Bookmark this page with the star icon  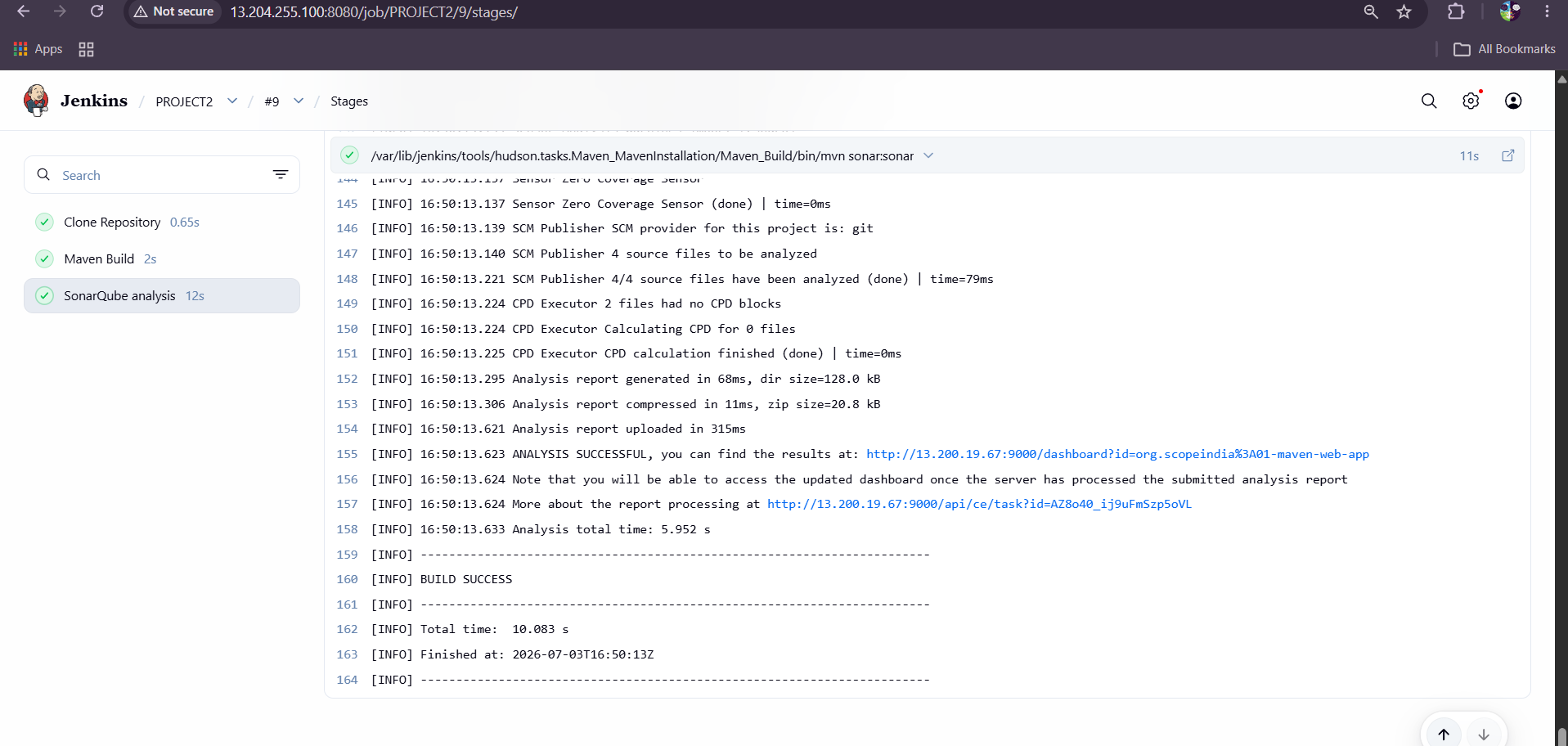[1404, 11]
